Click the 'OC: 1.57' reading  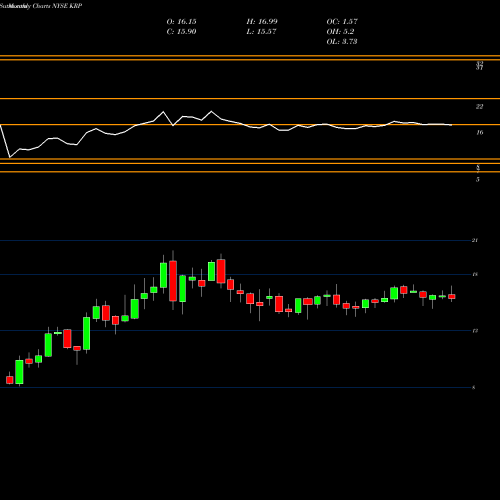[342, 22]
